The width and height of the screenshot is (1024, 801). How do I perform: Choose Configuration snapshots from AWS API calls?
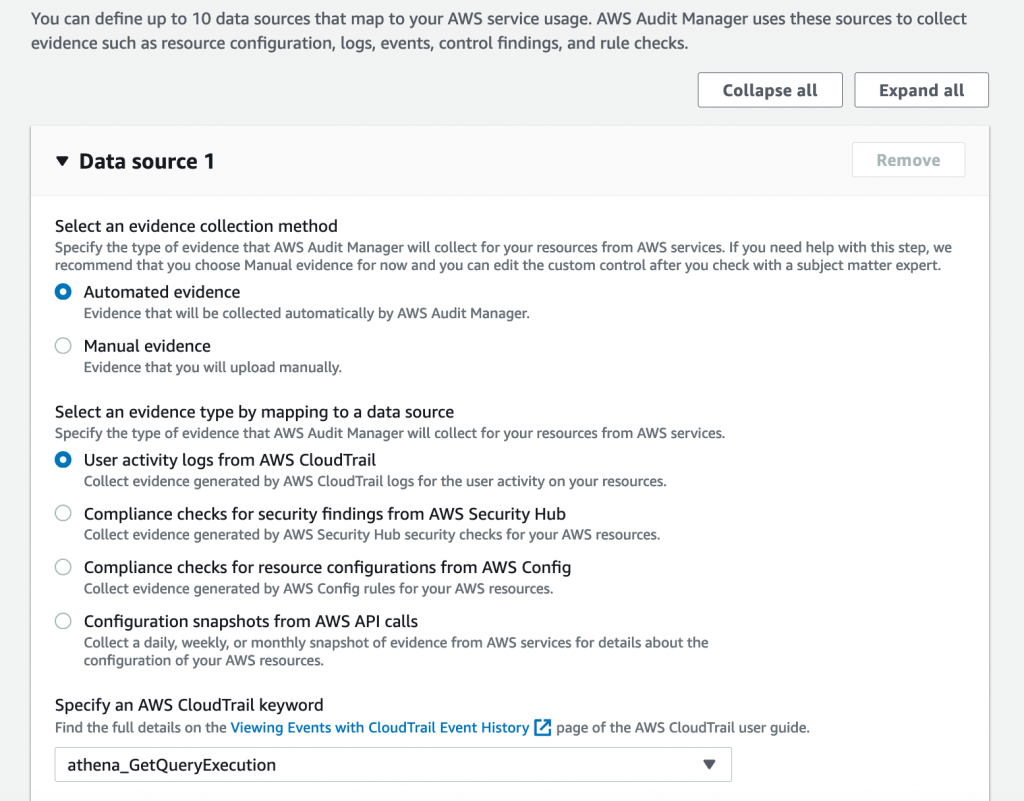click(x=63, y=621)
